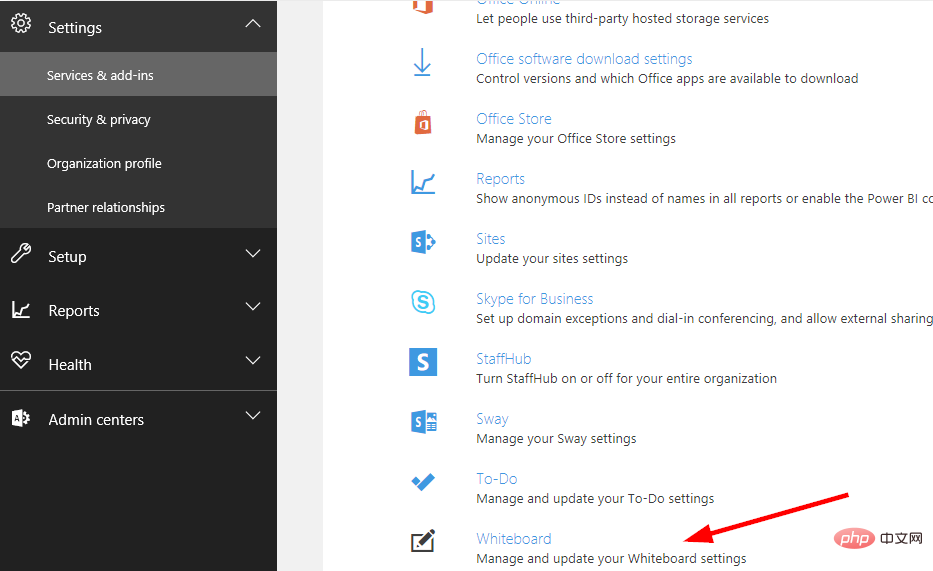Open the Sway link
This screenshot has width=933, height=571.
pos(492,419)
